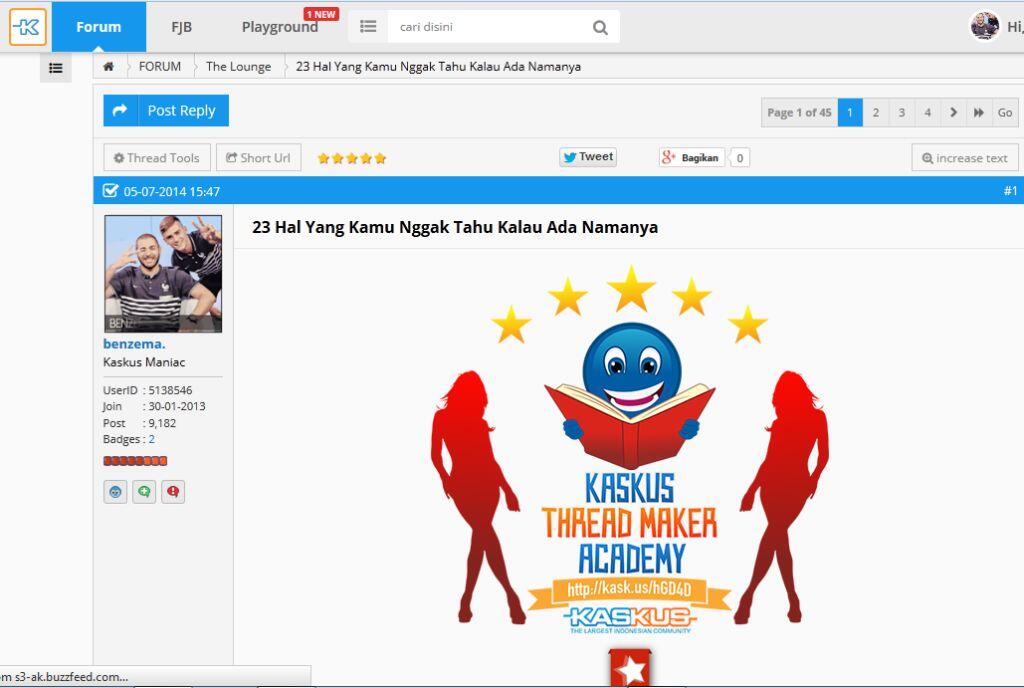Click the 'Page 1 of 45' label
The width and height of the screenshot is (1024, 688).
(x=799, y=112)
